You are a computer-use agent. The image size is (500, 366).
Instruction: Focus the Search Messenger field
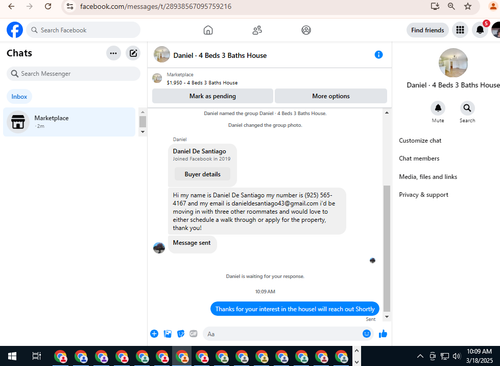[x=73, y=74]
